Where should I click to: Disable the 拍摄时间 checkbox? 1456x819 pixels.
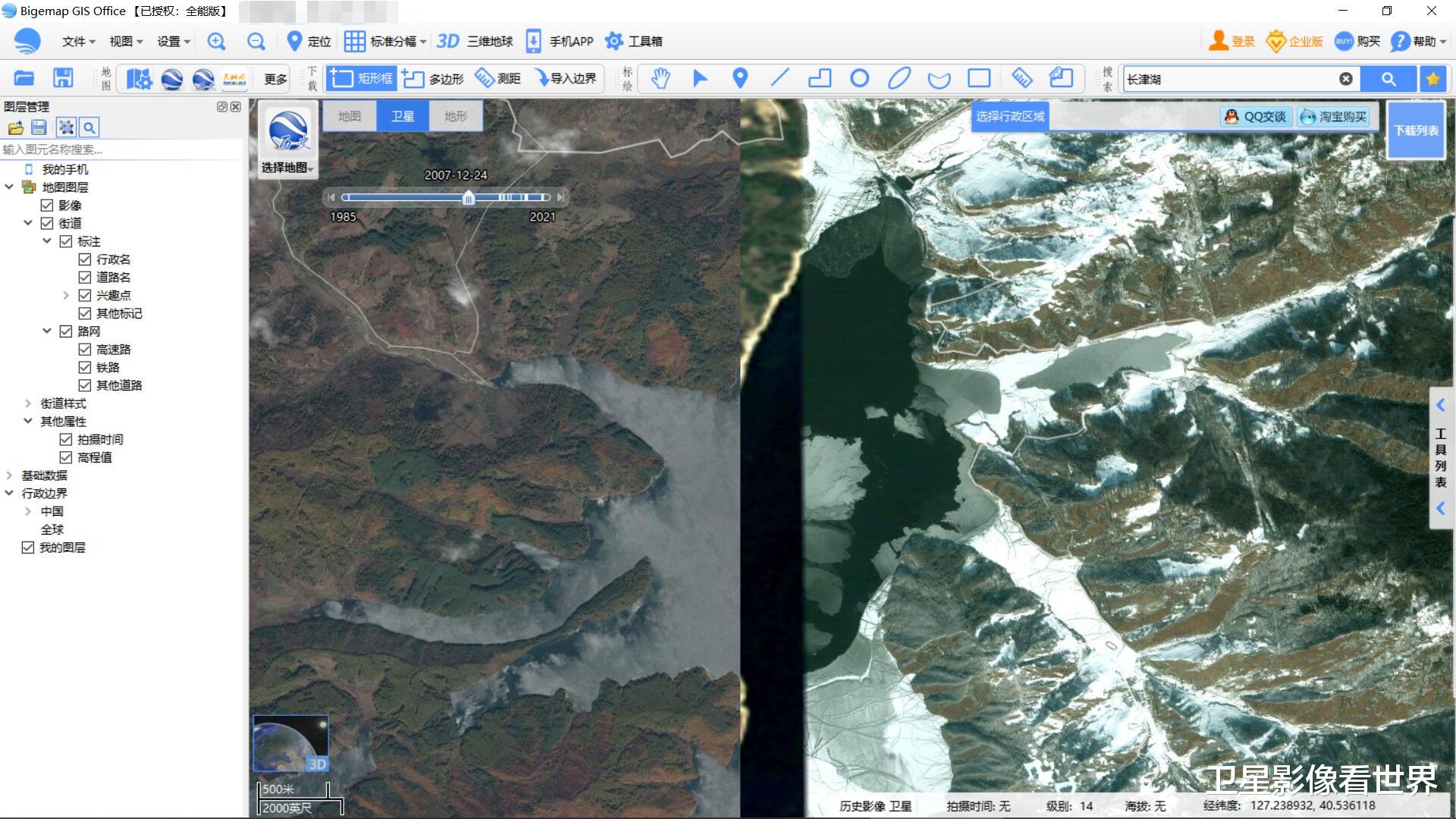tap(66, 440)
